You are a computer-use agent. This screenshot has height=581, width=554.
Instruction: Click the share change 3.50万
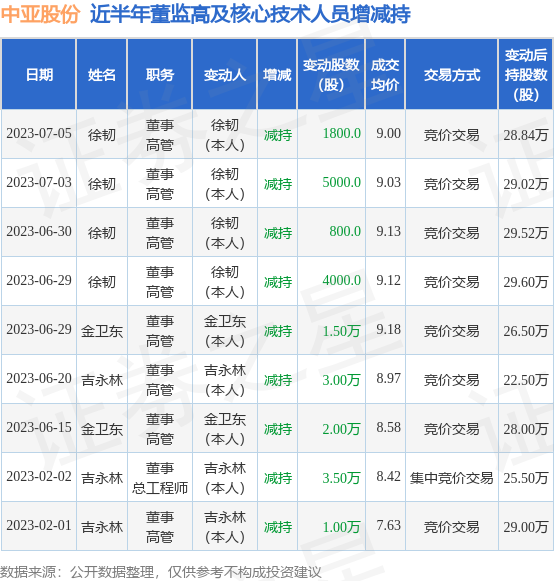click(341, 478)
